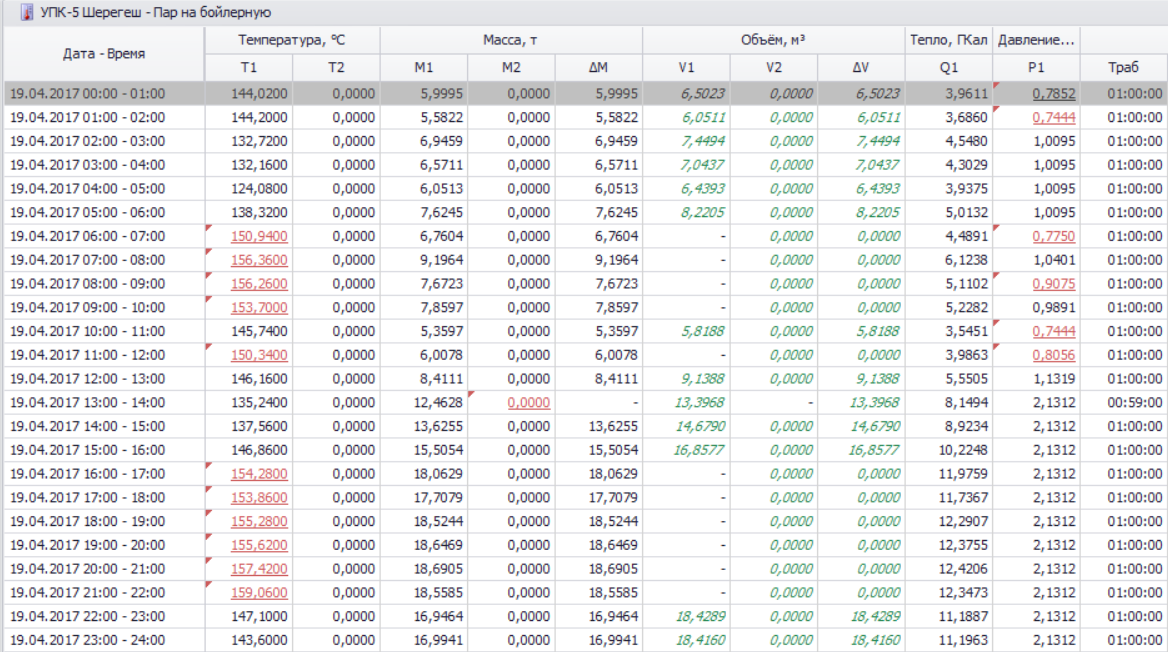Screen dimensions: 1168x652
Task: Click the Масса, т group header
Action: coord(511,40)
